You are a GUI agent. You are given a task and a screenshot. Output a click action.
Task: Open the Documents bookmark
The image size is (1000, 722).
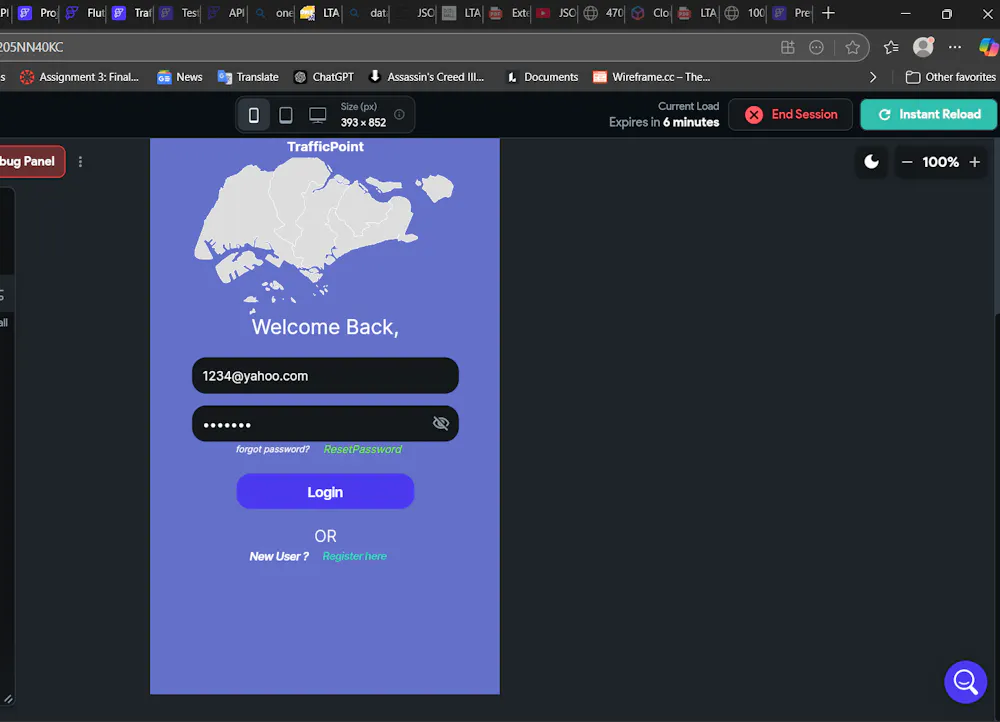542,77
